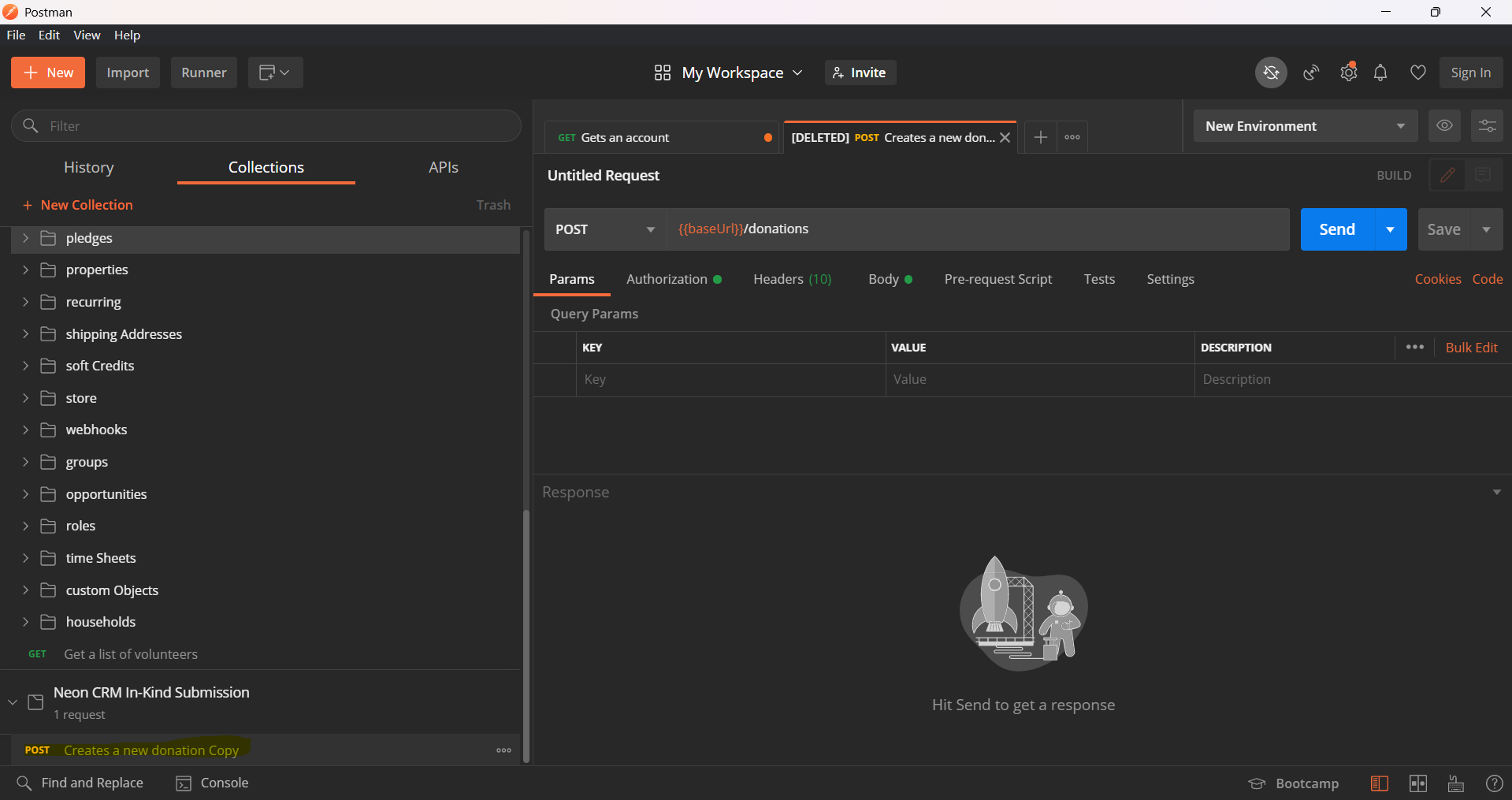
Task: Collapse the Response panel arrow
Action: point(1496,493)
